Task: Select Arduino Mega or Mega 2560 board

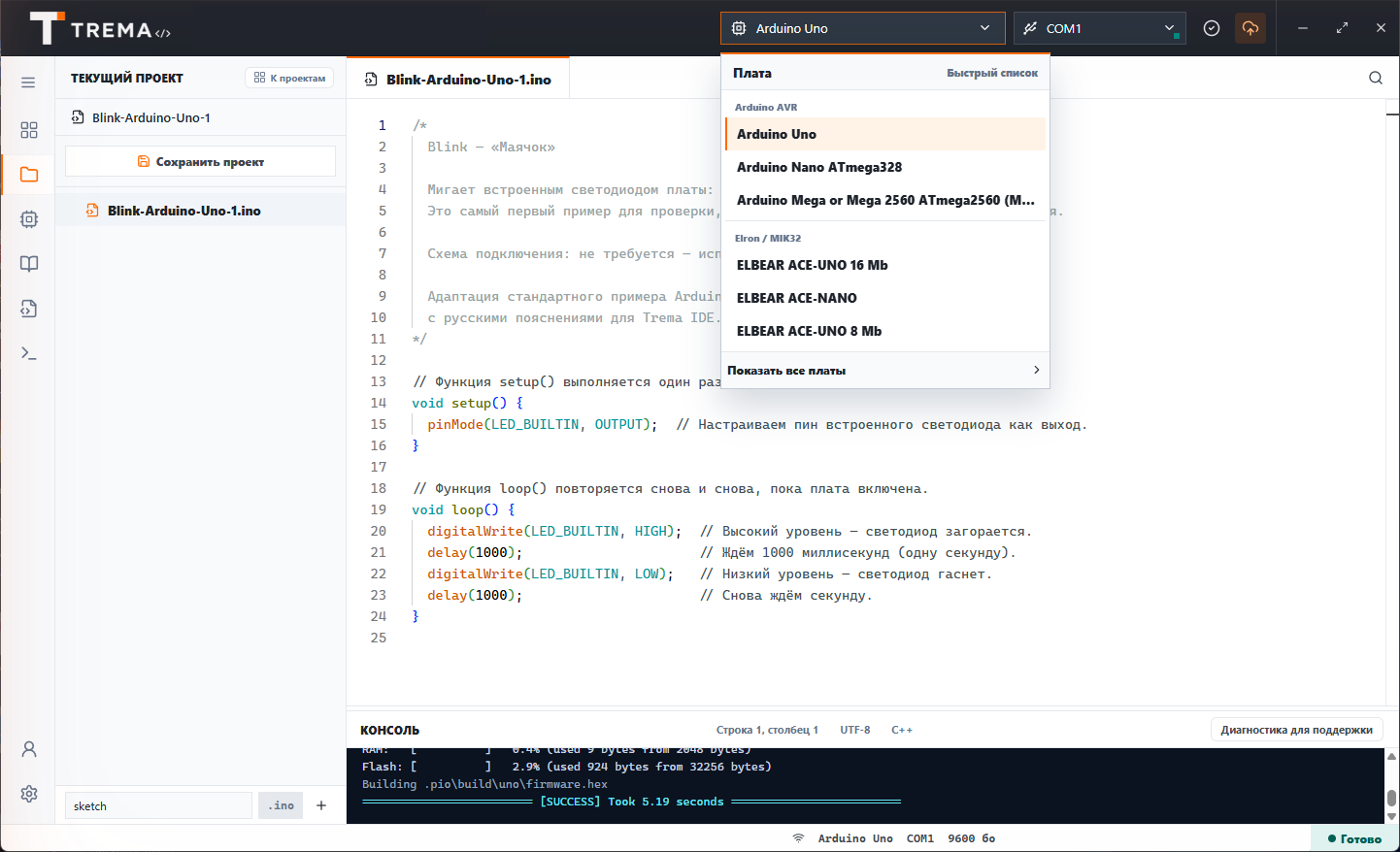Action: [x=885, y=200]
